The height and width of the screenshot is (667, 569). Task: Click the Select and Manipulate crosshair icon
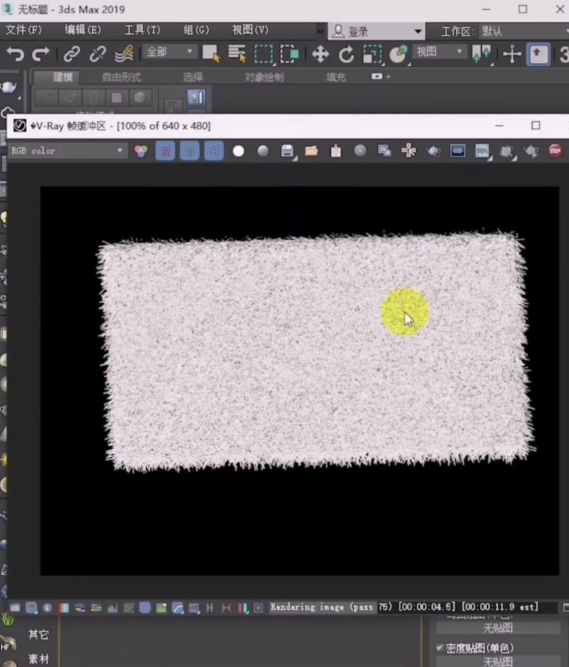tap(512, 54)
